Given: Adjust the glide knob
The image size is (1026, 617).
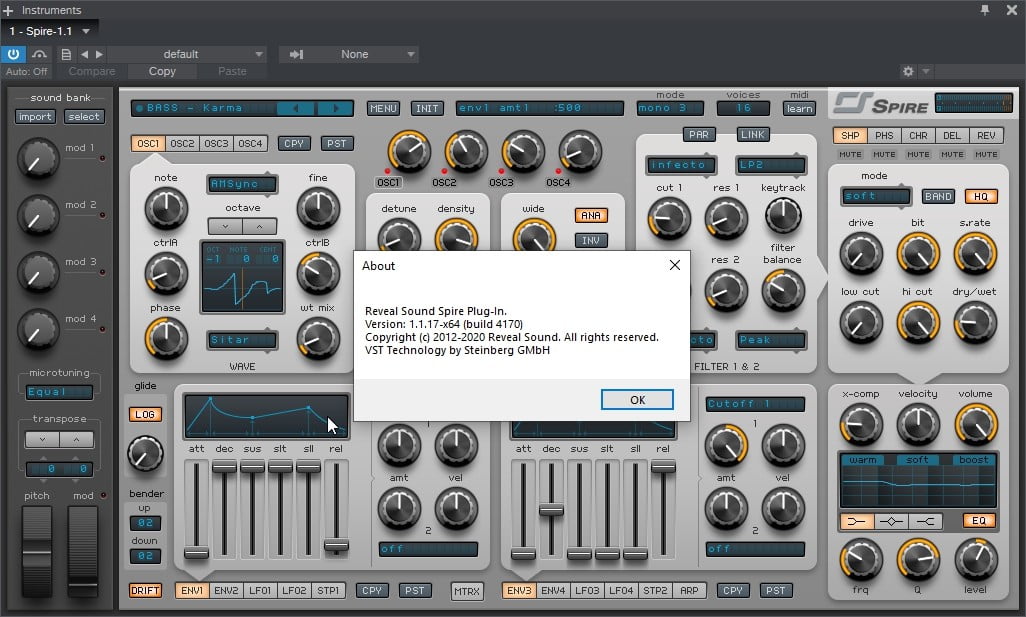Looking at the screenshot, I should pos(145,453).
